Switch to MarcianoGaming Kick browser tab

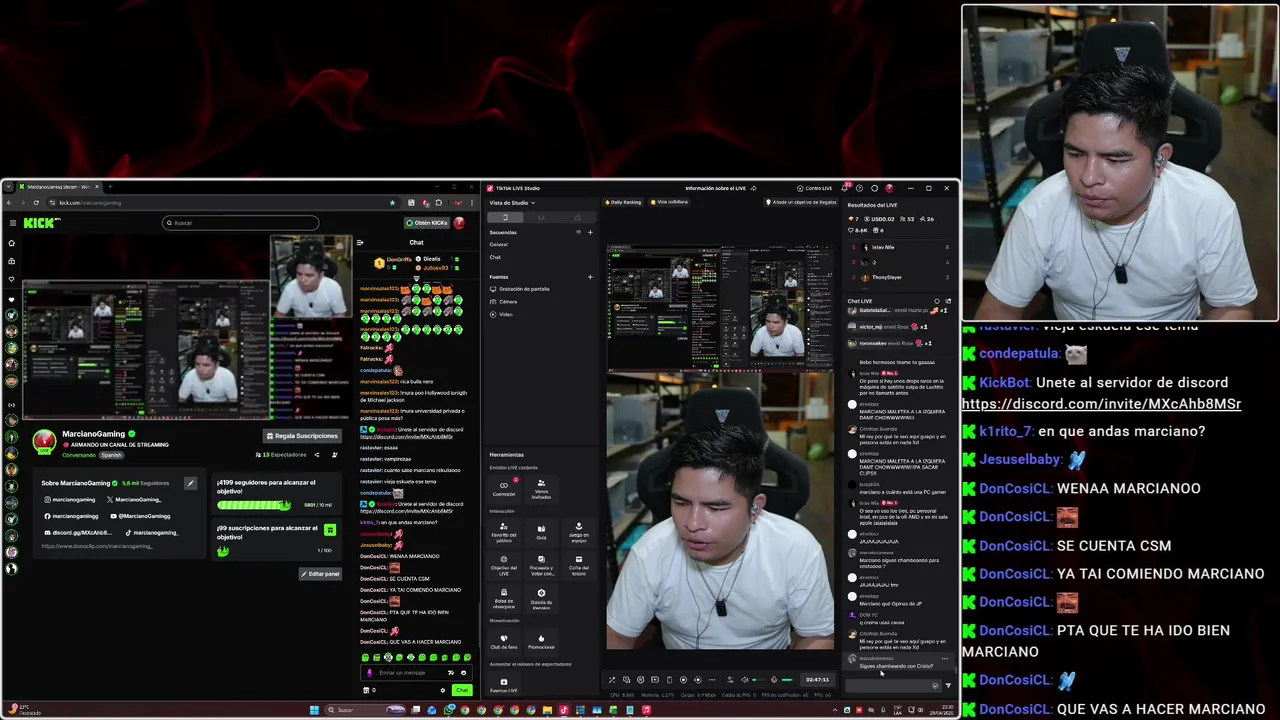pyautogui.click(x=58, y=187)
